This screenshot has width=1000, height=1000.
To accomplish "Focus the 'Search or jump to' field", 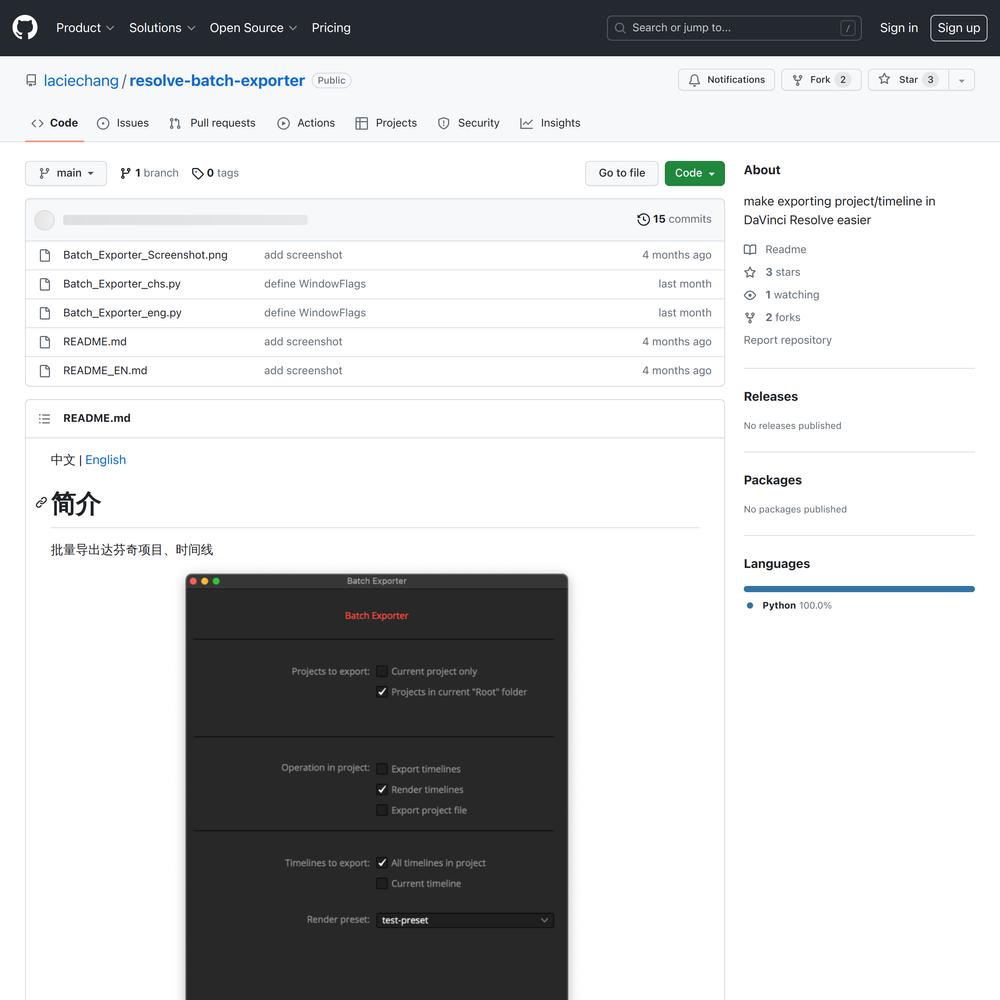I will 734,28.
